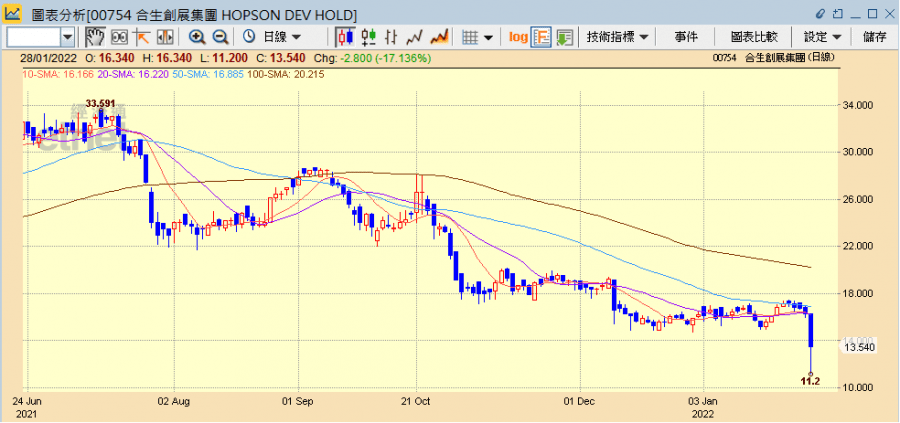Screen dimensions: 900x423
Task: Click the link/attach icon in title bar
Action: (822, 13)
